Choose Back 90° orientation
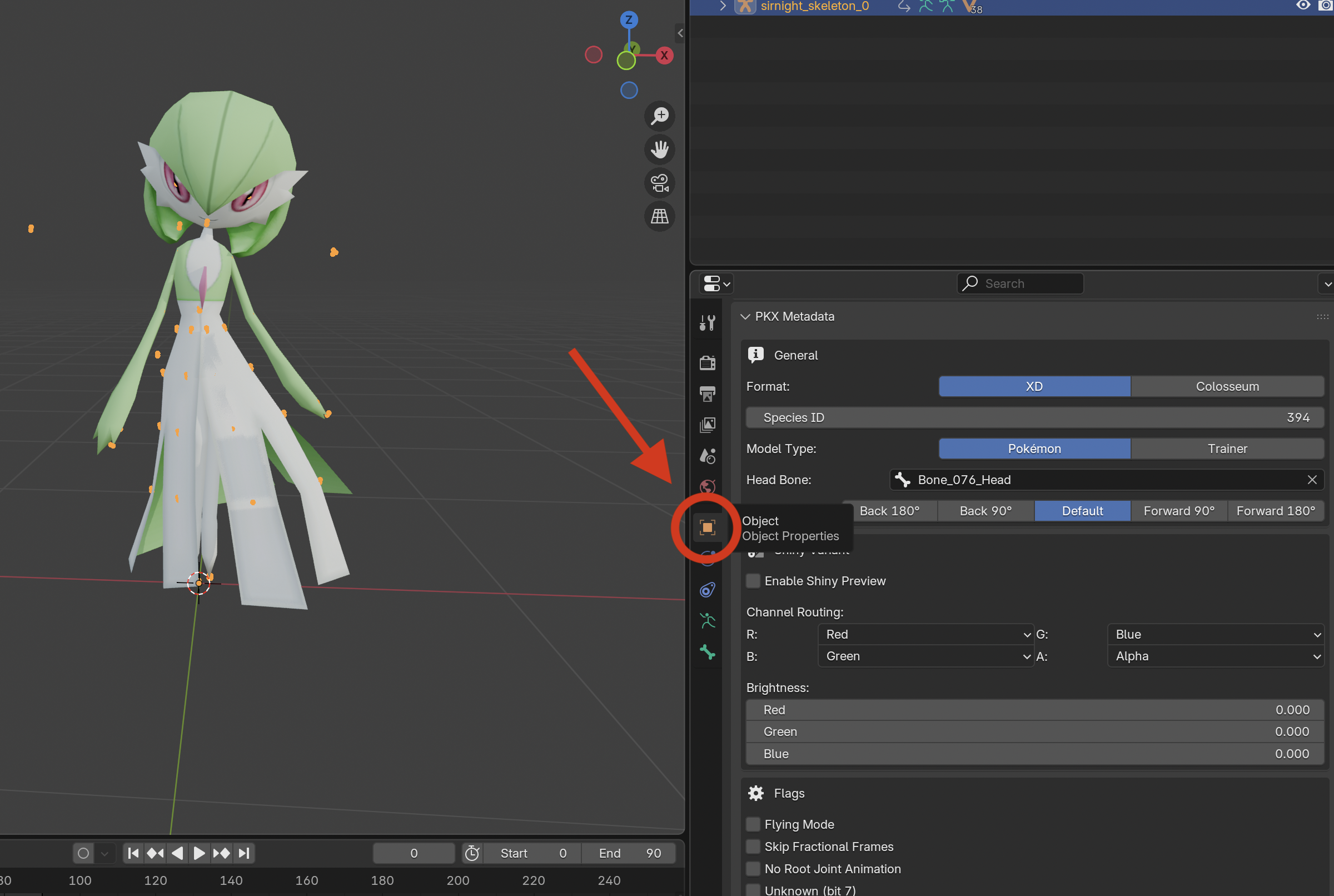The height and width of the screenshot is (896, 1334). pos(985,511)
